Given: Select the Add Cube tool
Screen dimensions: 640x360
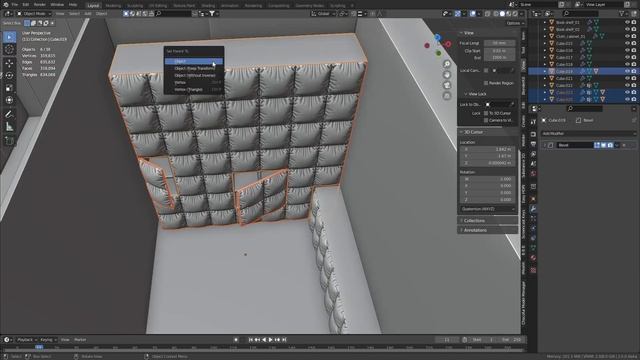Looking at the screenshot, I should pos(9,141).
